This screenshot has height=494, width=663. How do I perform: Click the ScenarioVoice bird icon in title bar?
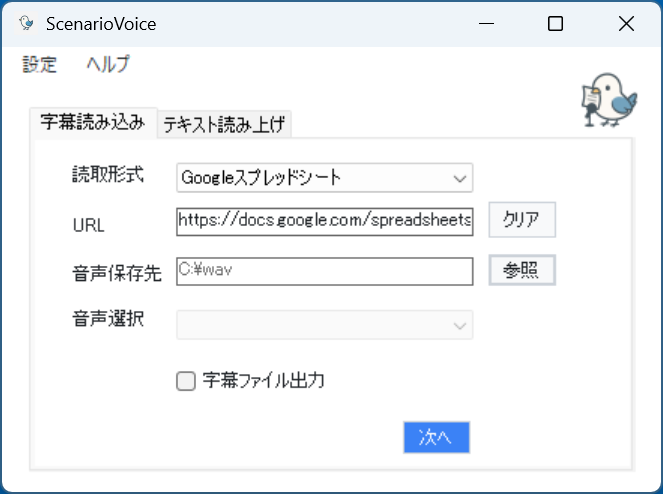coord(26,23)
